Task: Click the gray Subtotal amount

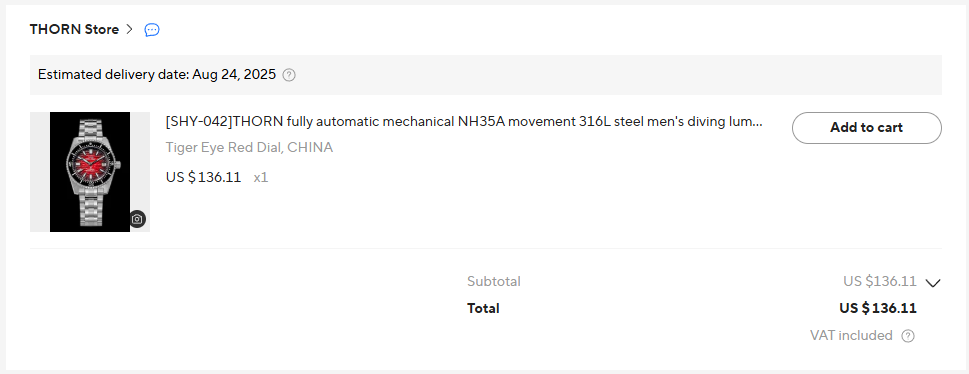Action: 879,281
